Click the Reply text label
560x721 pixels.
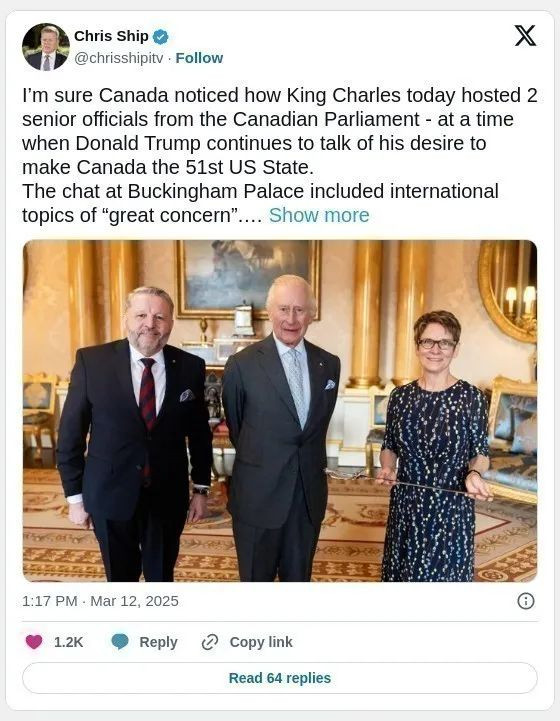[158, 642]
